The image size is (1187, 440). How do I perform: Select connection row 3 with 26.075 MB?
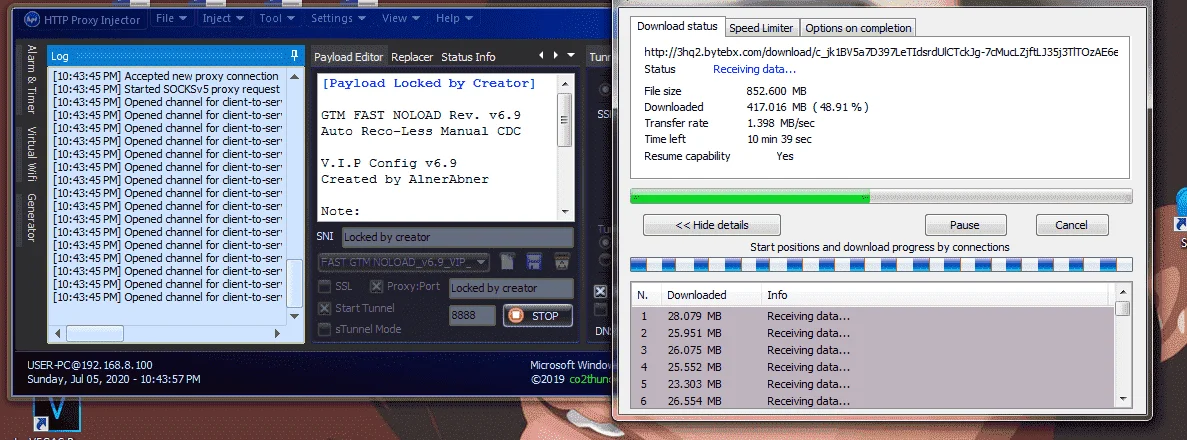(874, 350)
